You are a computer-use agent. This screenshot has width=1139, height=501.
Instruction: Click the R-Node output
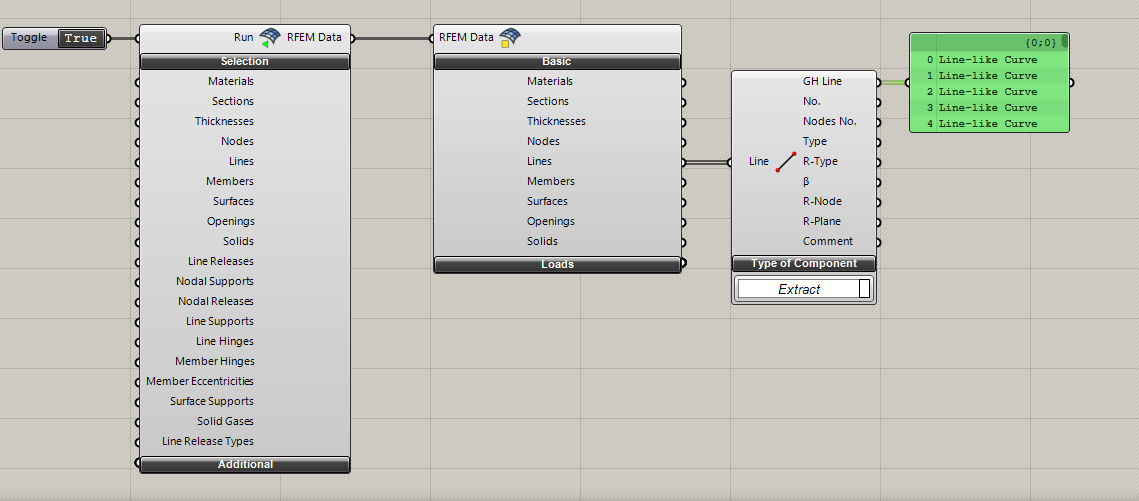coord(822,201)
